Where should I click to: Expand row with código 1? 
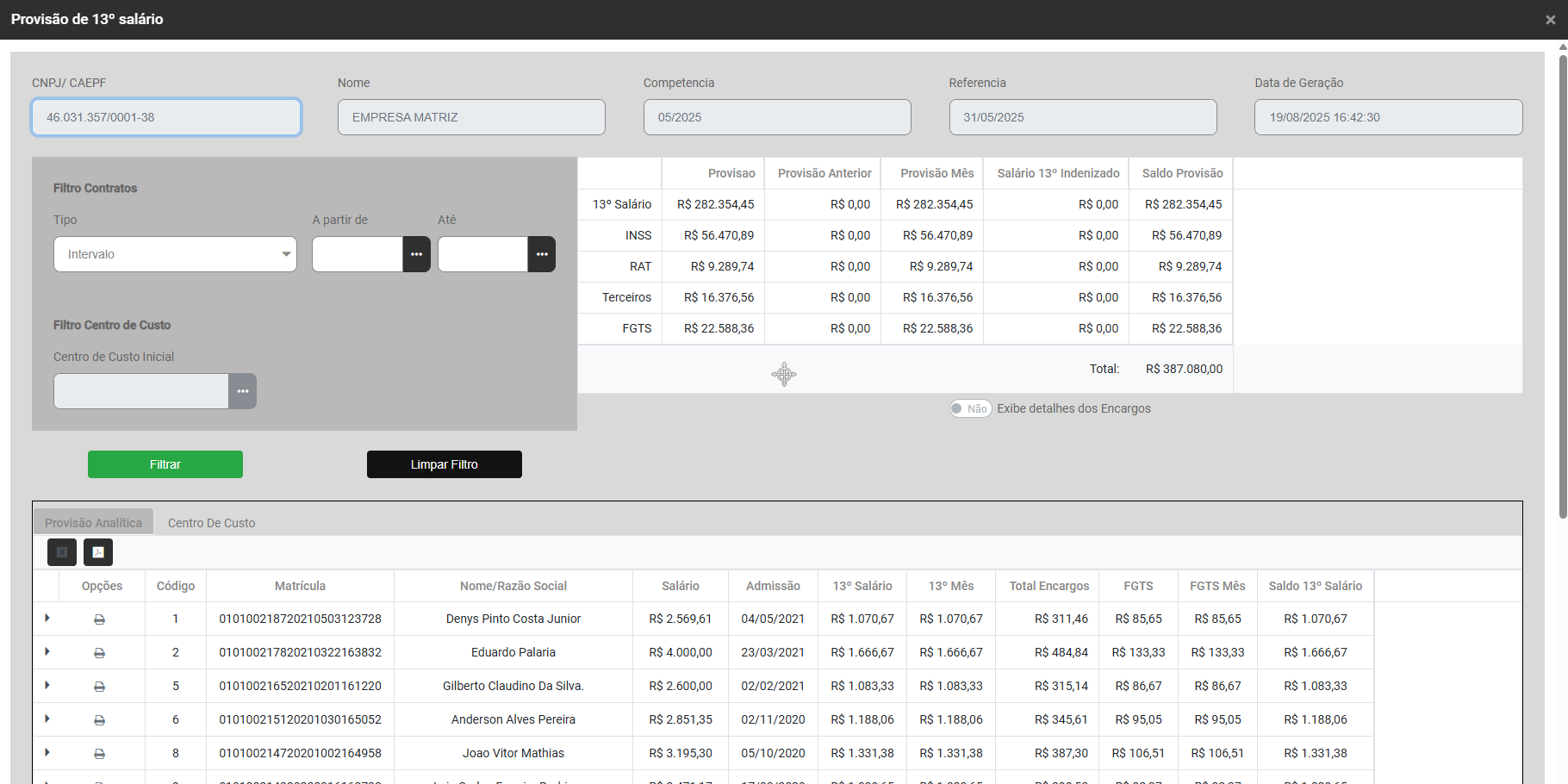click(x=47, y=619)
